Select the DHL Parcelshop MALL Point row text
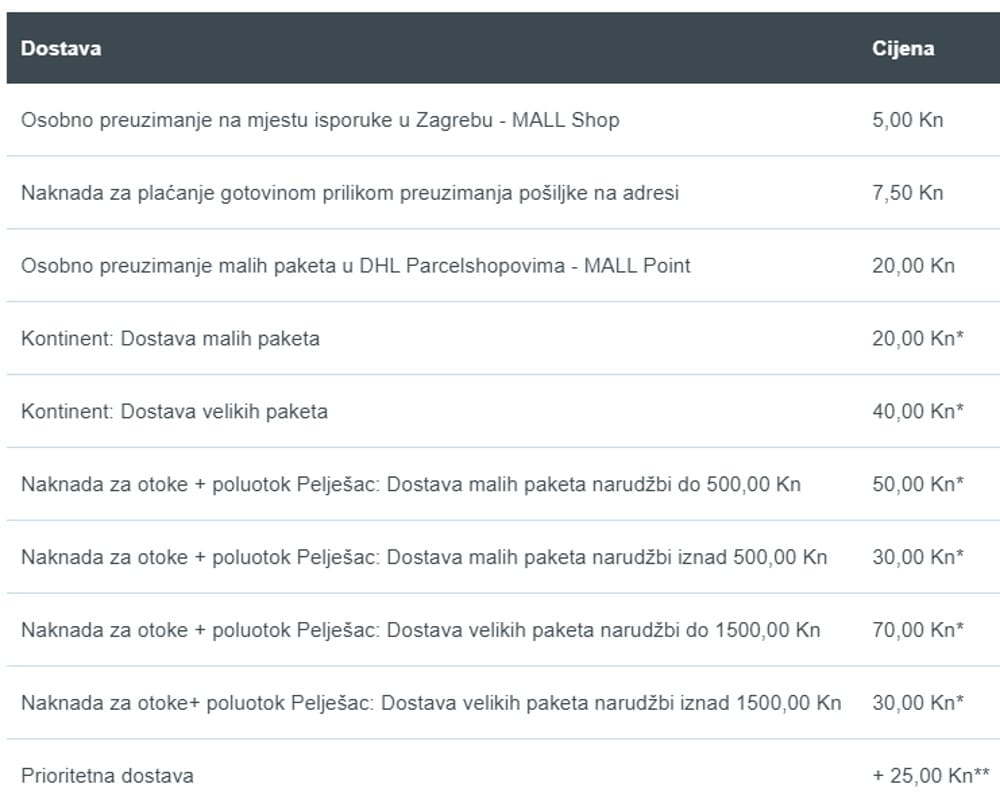Image resolution: width=1000 pixels, height=811 pixels. pos(356,266)
